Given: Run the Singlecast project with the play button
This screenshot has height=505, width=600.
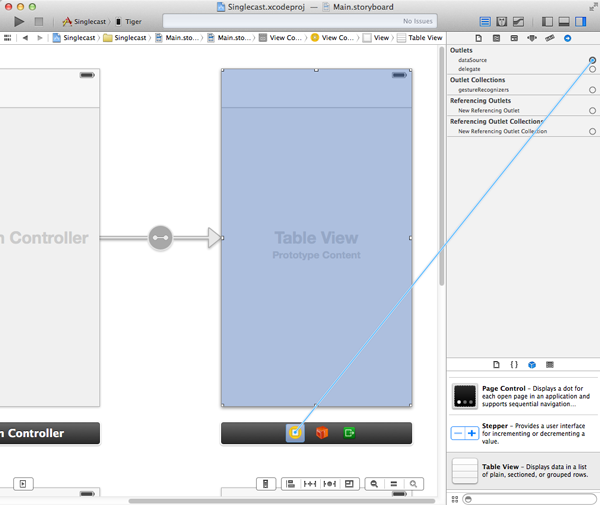Looking at the screenshot, I should pyautogui.click(x=19, y=22).
